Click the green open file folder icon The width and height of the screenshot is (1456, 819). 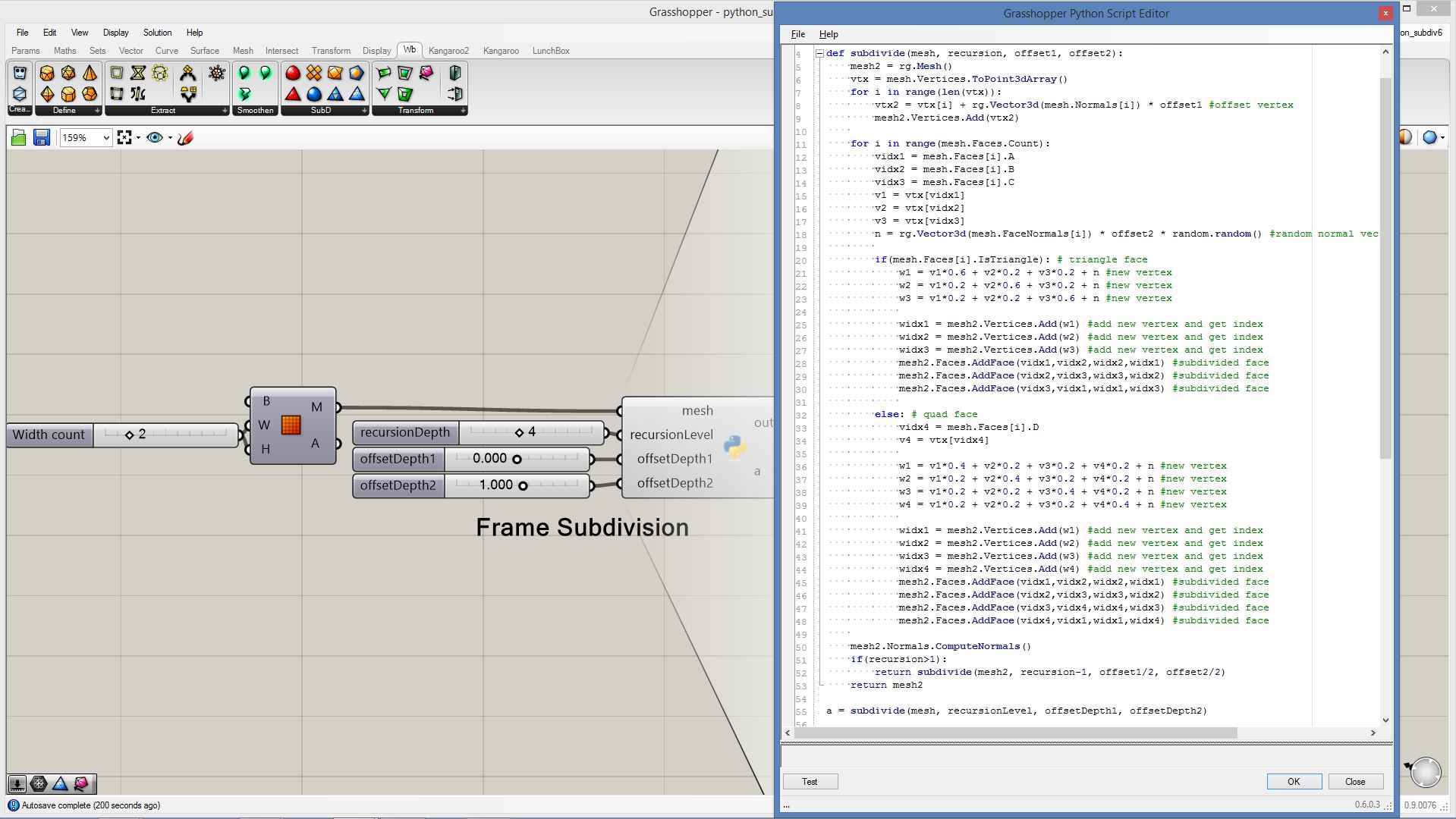pos(19,137)
